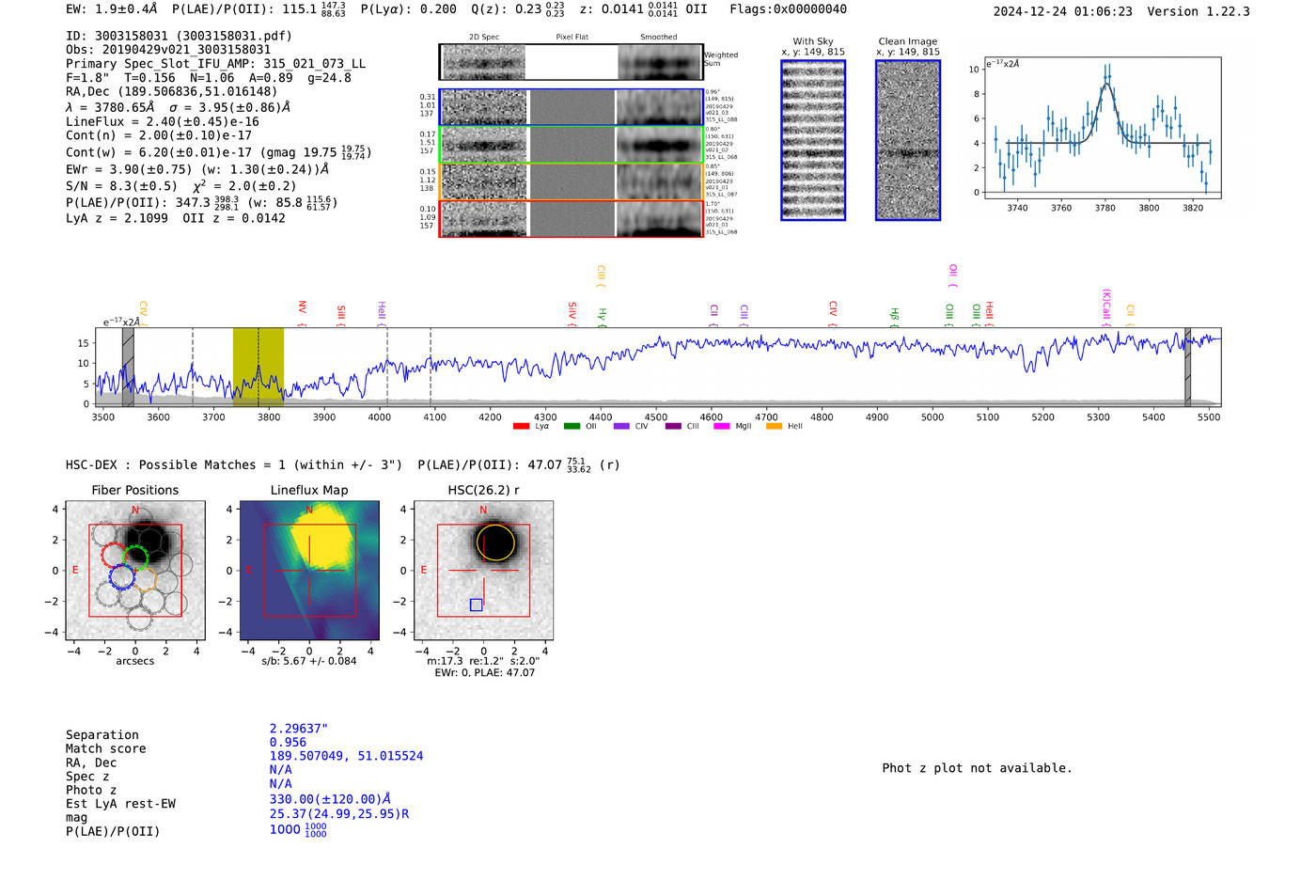Click the 2024-12-24 timestamp
This screenshot has height=896, width=1316.
(x=1063, y=11)
